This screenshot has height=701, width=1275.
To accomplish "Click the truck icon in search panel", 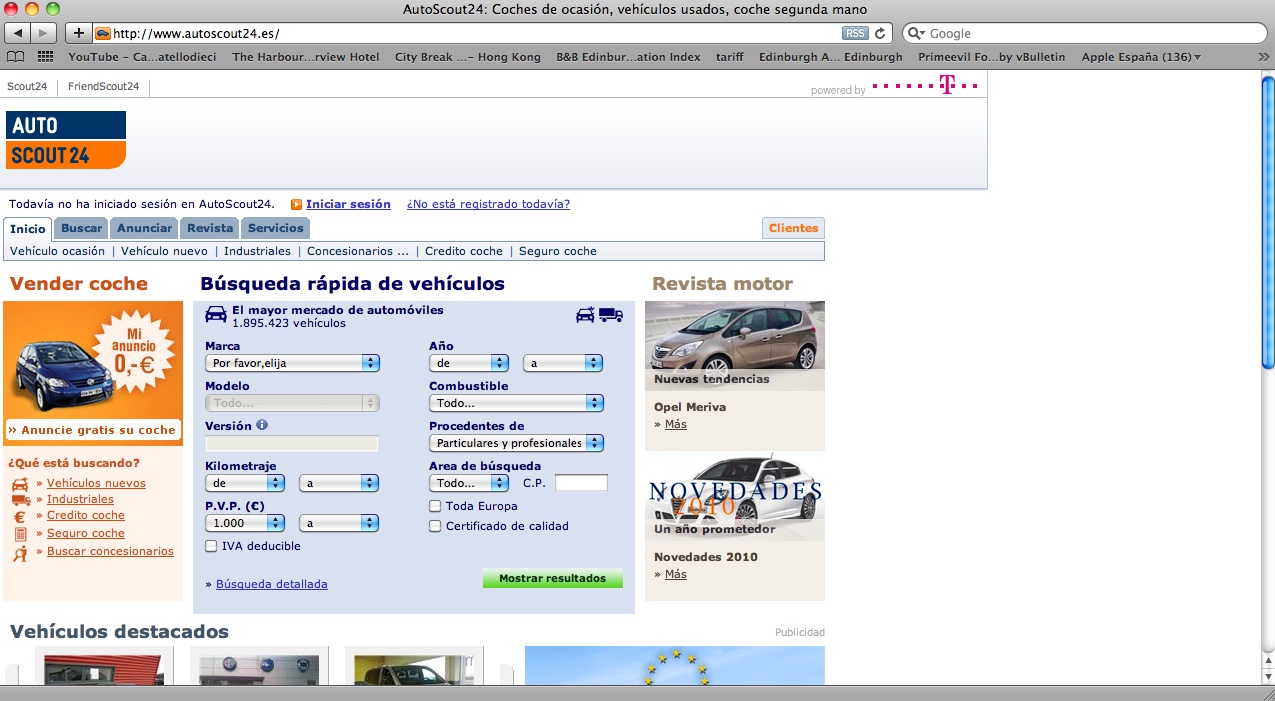I will click(x=611, y=315).
